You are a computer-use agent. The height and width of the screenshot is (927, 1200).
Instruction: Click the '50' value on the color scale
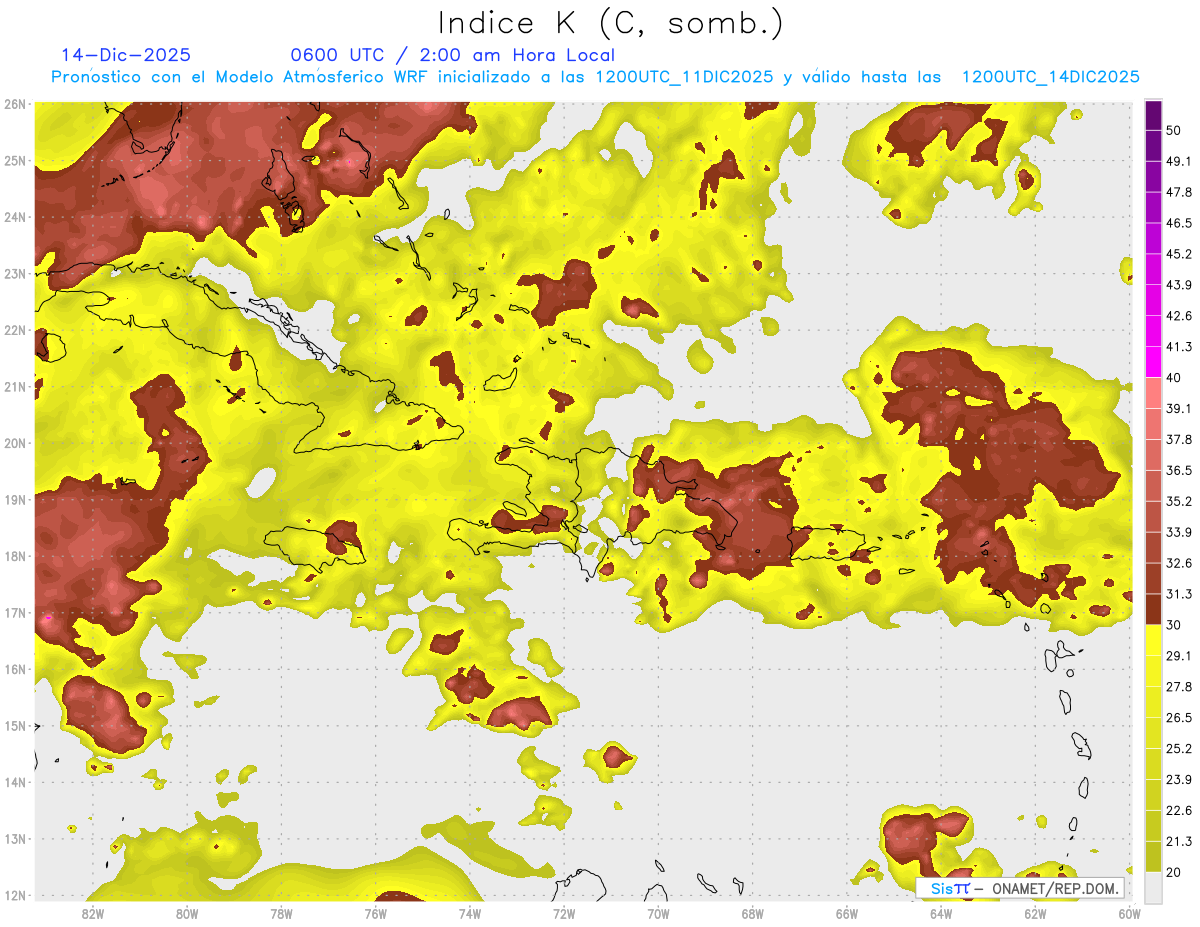coord(1174,130)
